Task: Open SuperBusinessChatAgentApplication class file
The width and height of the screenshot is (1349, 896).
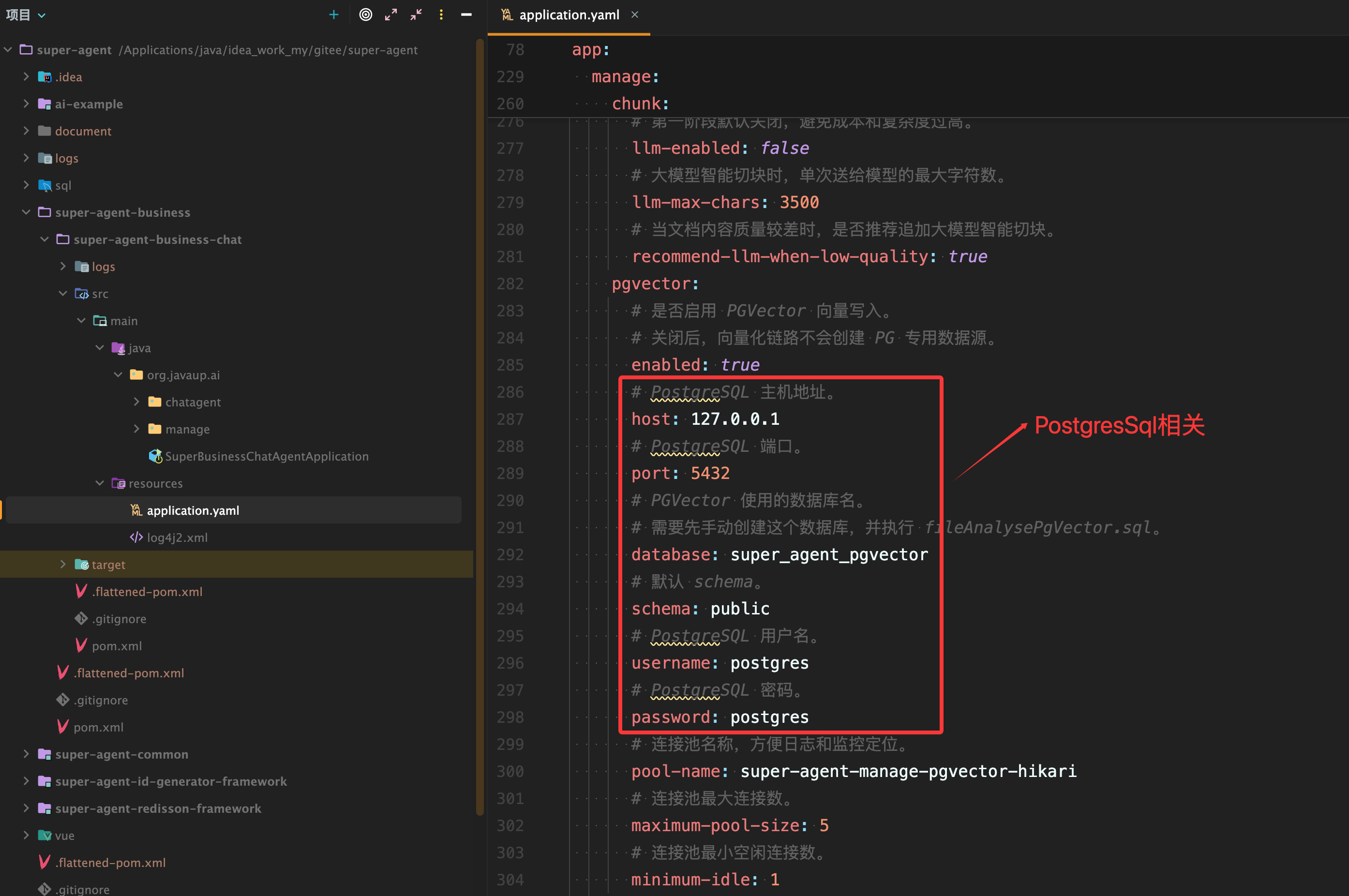Action: click(266, 456)
